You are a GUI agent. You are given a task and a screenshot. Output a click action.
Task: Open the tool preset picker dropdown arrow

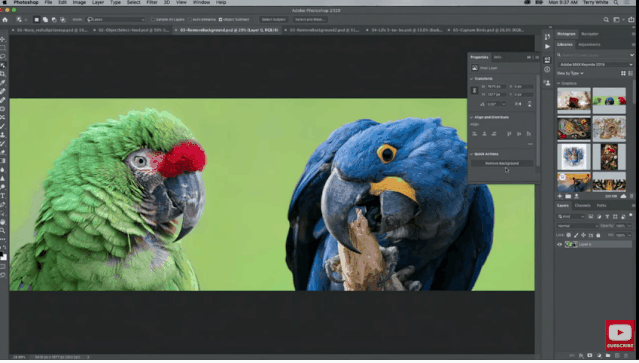click(25, 20)
